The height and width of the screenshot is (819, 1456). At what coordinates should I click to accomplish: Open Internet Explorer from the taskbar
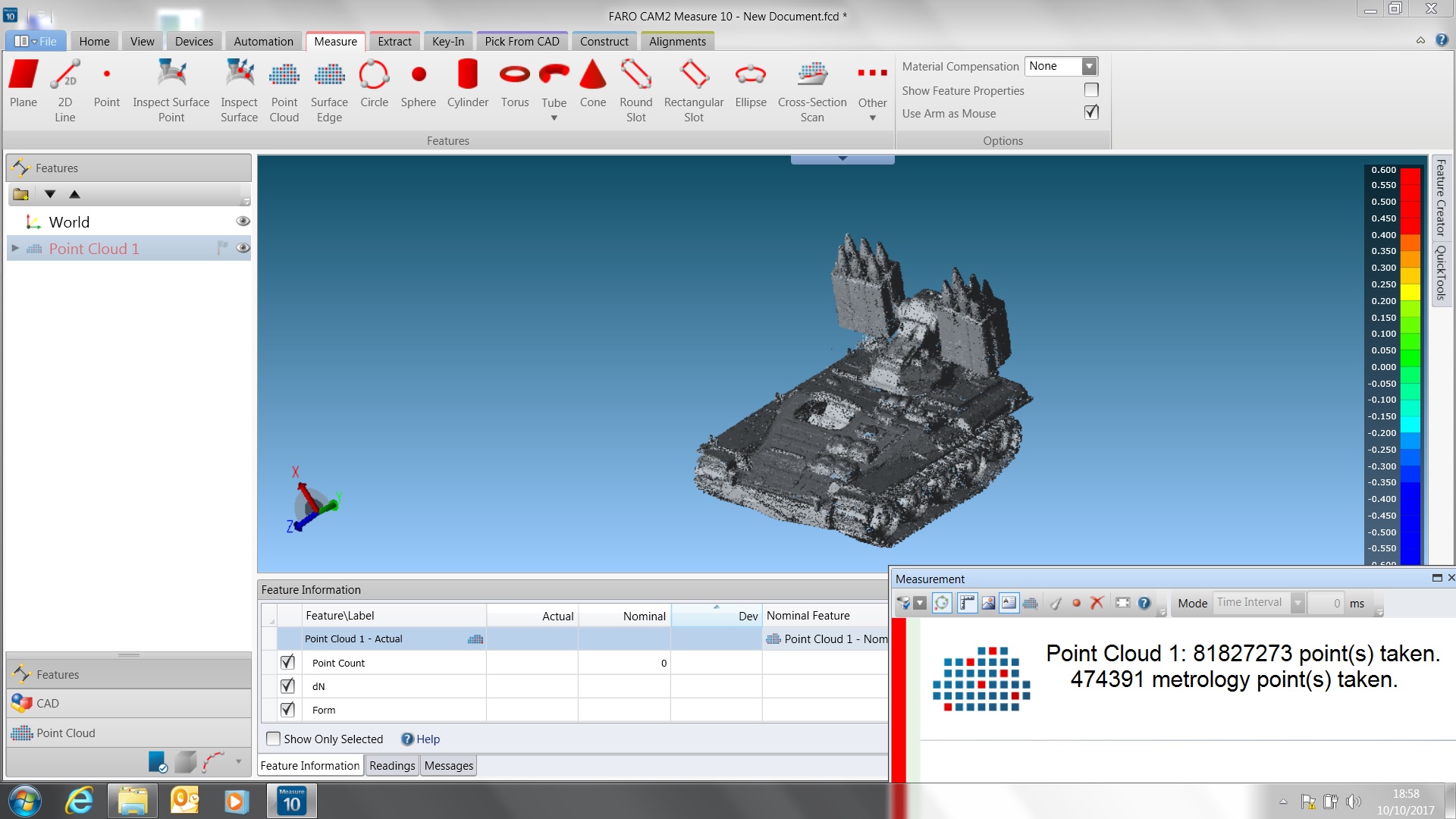point(79,802)
